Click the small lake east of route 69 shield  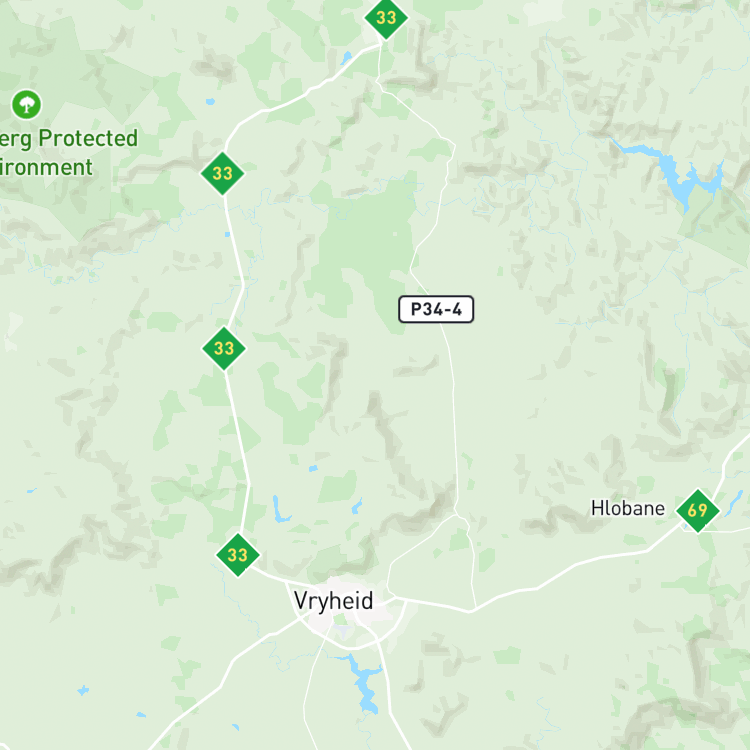click(x=735, y=503)
